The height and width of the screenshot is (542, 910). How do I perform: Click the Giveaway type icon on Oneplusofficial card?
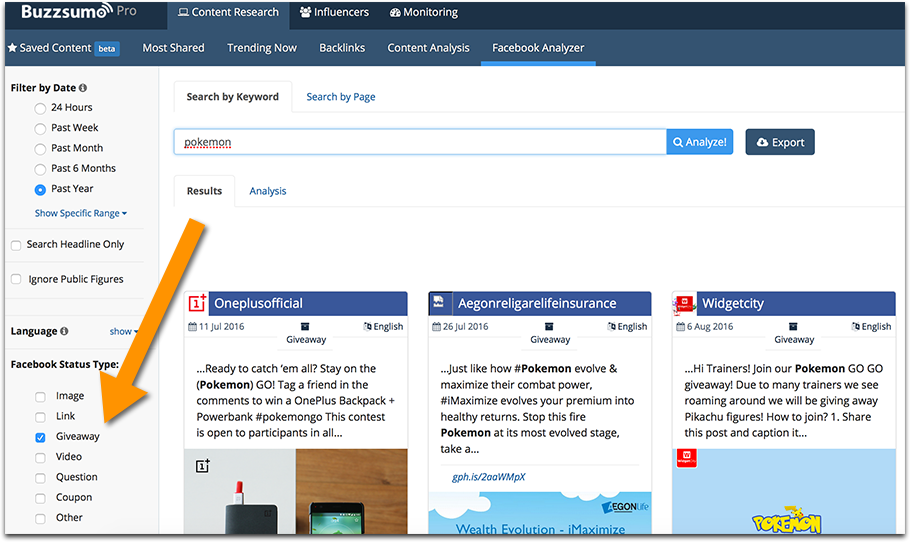click(x=305, y=327)
